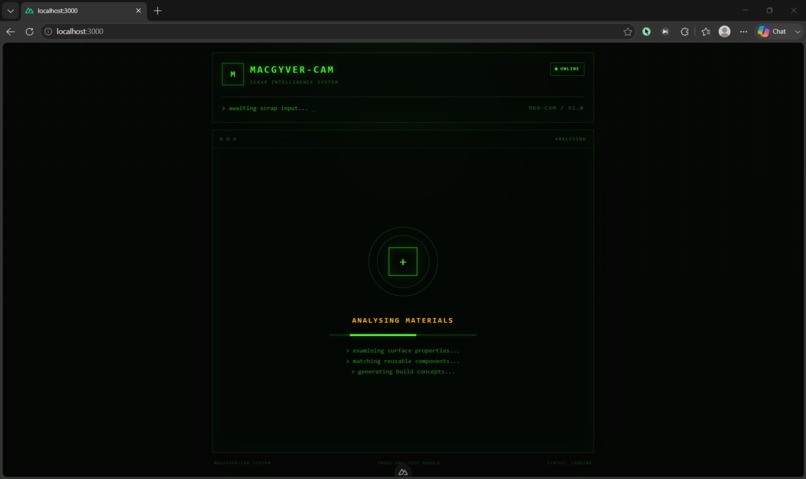Click the MACGYVER-CAM title
The image size is (806, 479).
pos(292,69)
